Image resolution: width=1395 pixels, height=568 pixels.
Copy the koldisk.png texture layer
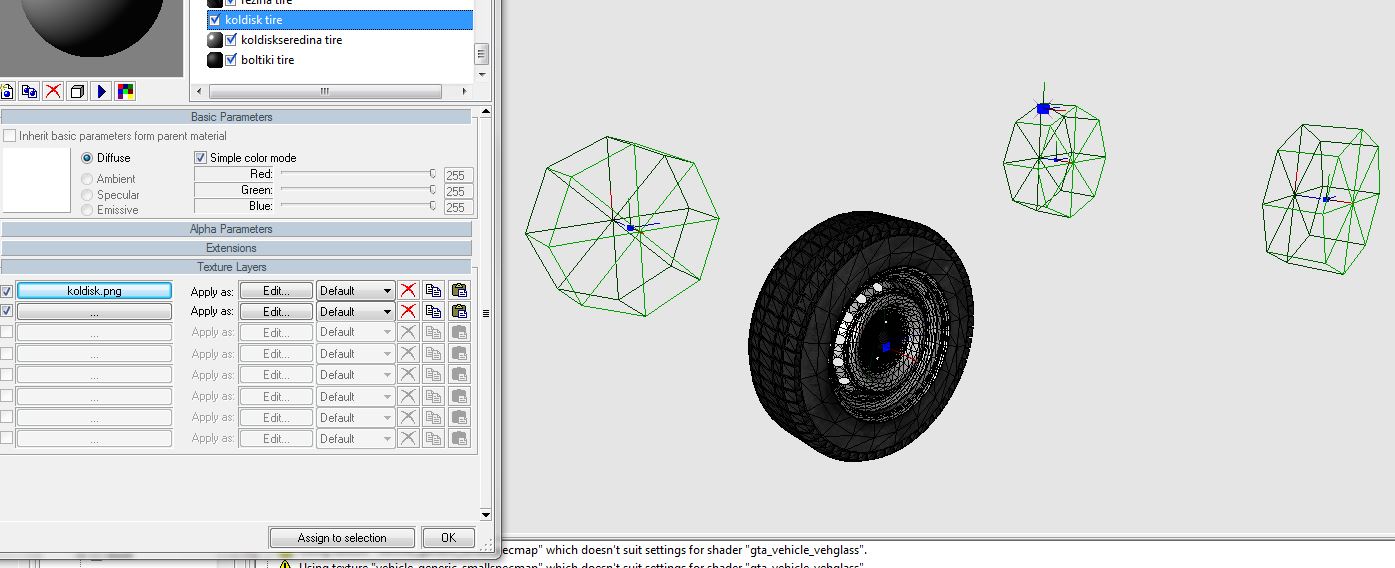click(x=433, y=291)
